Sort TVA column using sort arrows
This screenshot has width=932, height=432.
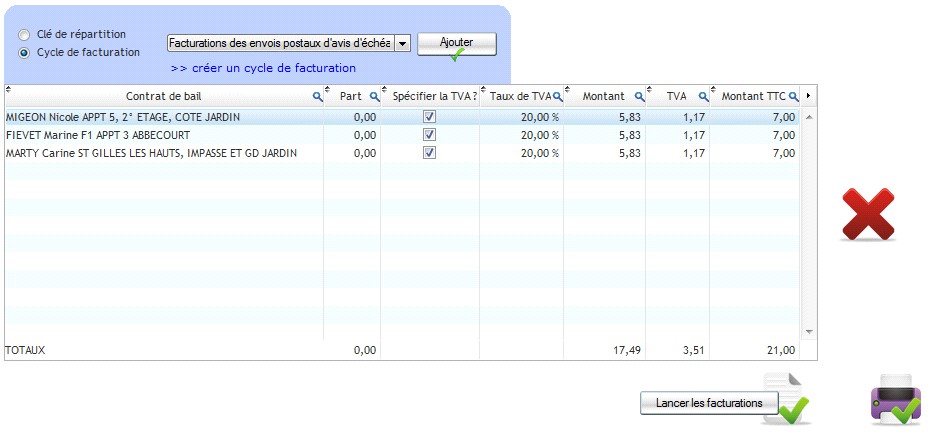pos(650,90)
